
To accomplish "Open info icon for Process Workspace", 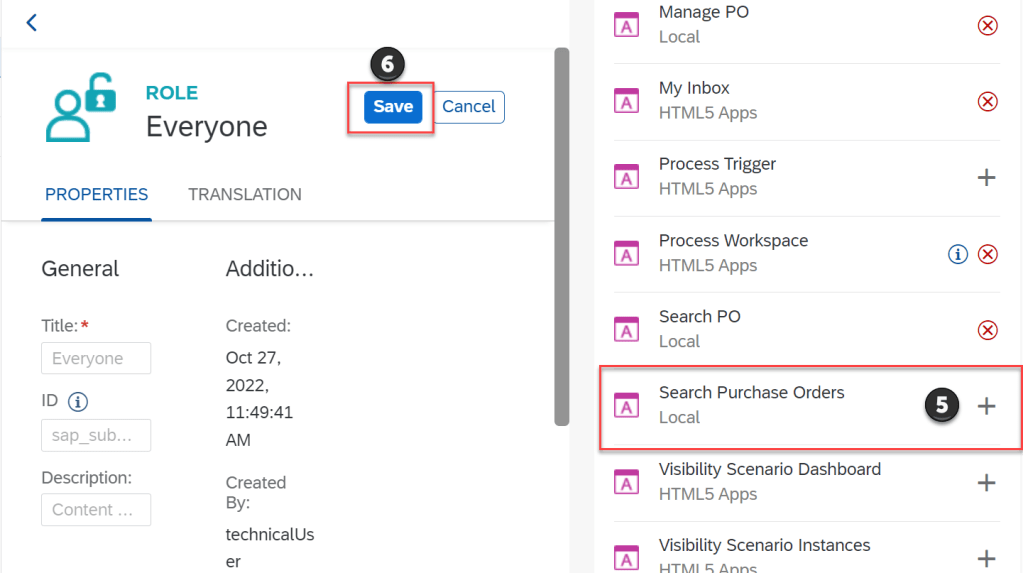I will pyautogui.click(x=957, y=254).
